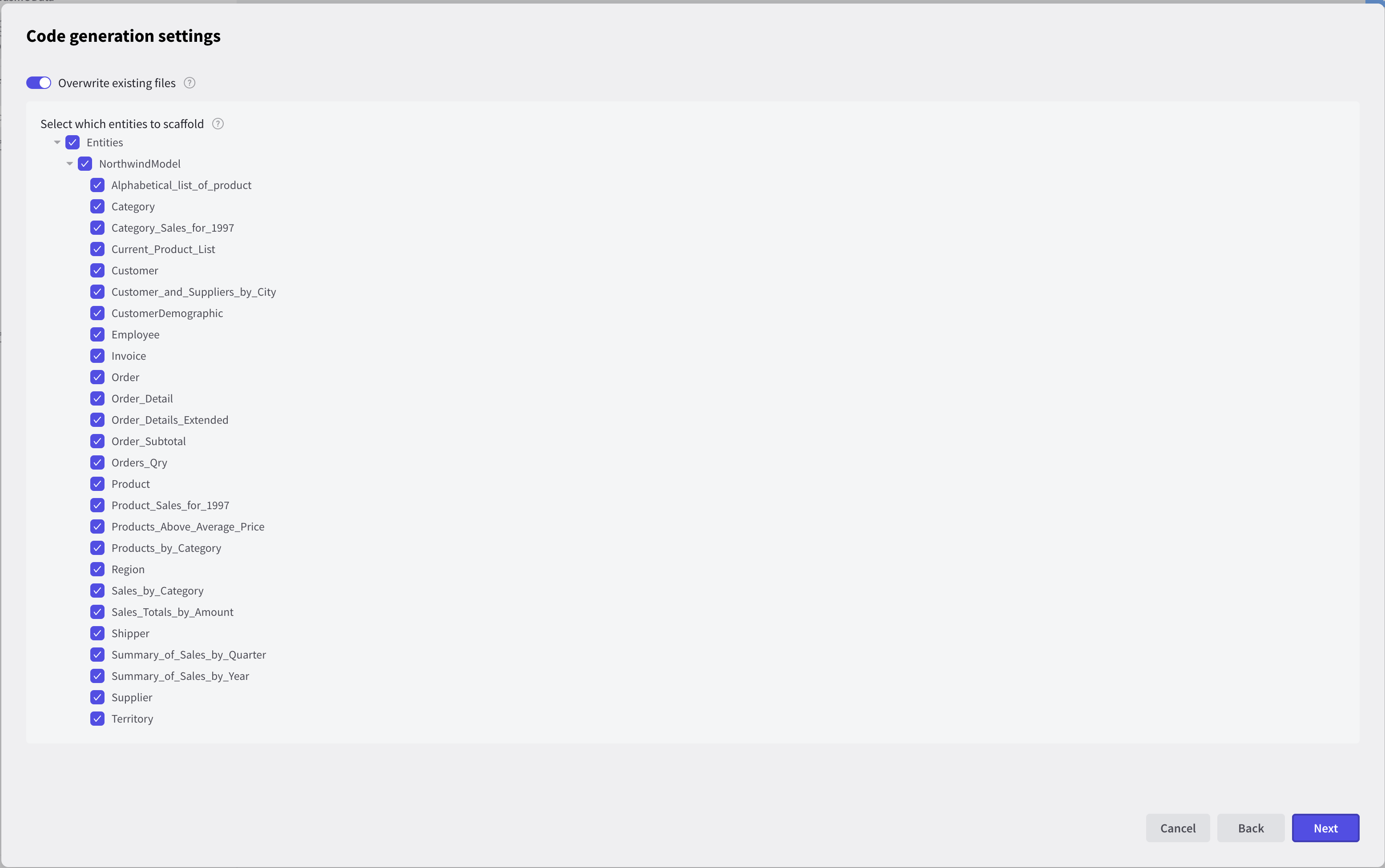The width and height of the screenshot is (1385, 868).
Task: Select the Order entity in the list
Action: click(x=125, y=376)
